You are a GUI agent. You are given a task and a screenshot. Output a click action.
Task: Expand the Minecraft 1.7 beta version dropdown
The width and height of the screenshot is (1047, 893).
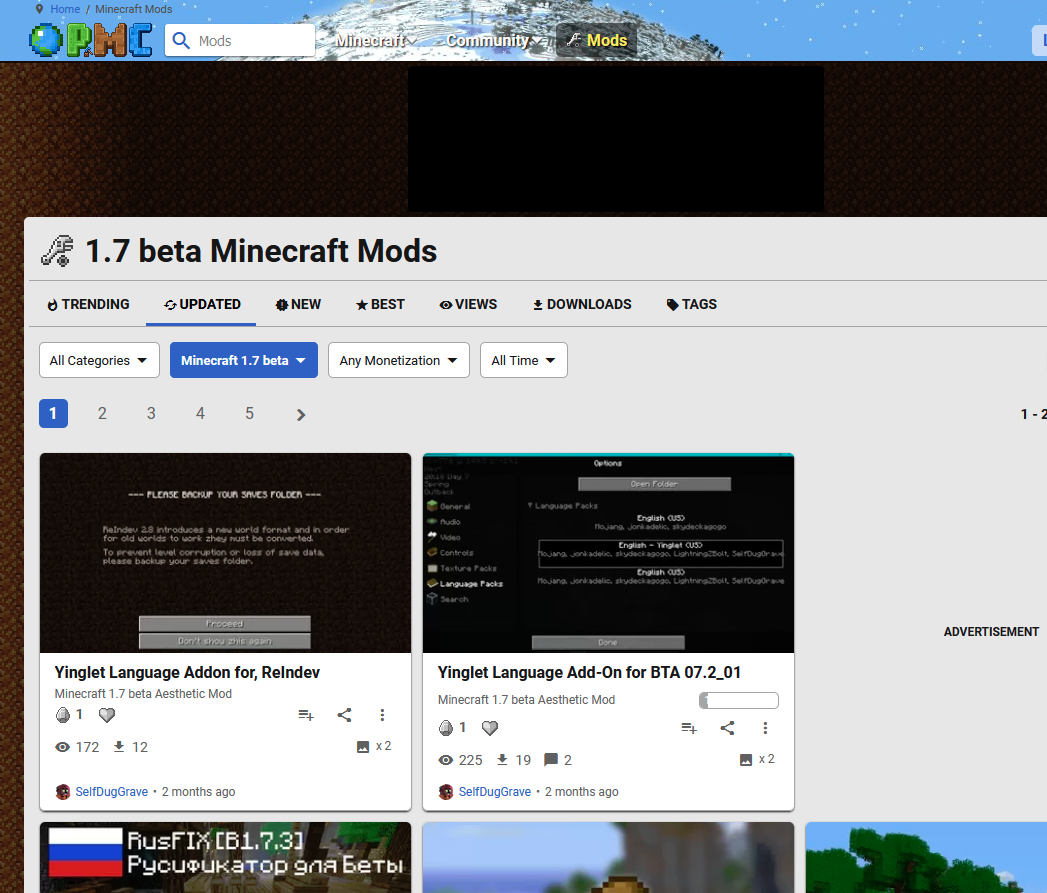pos(244,361)
